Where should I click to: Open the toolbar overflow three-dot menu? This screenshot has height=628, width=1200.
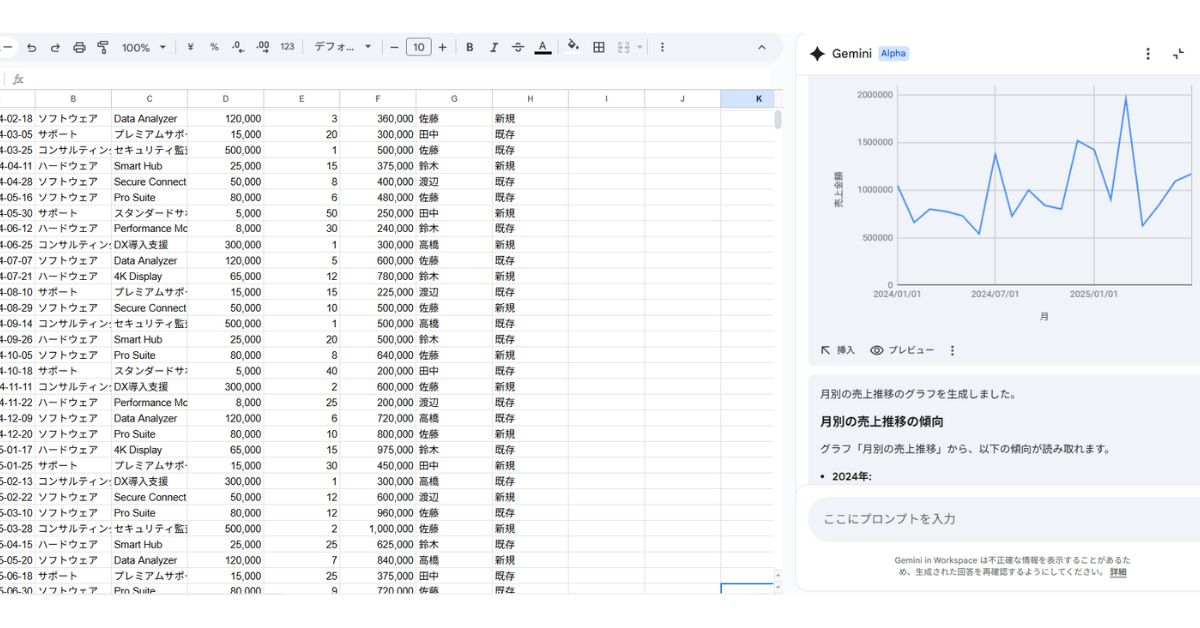tap(662, 47)
